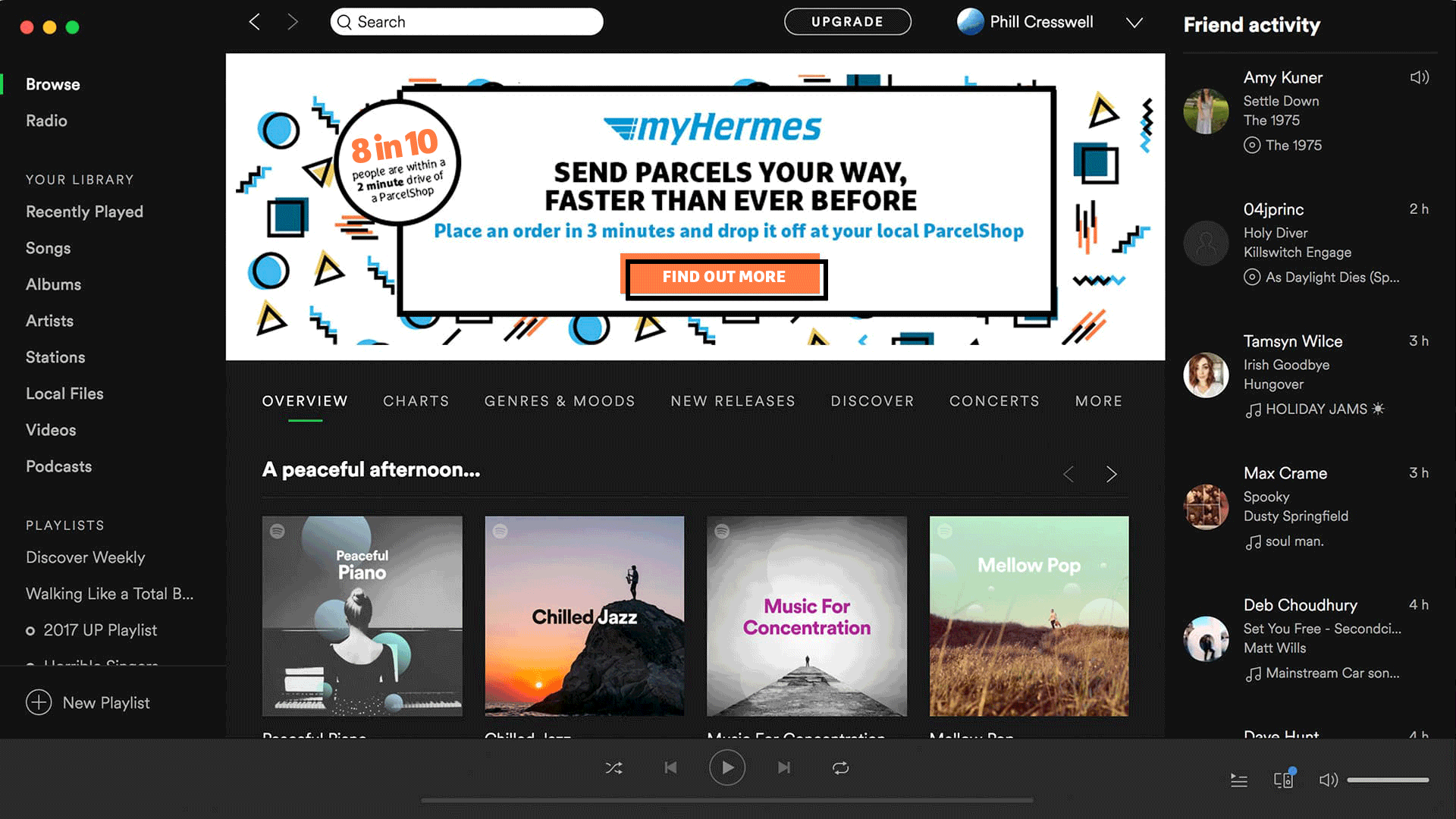The image size is (1456, 819).
Task: Adjust the volume slider
Action: click(x=1388, y=780)
